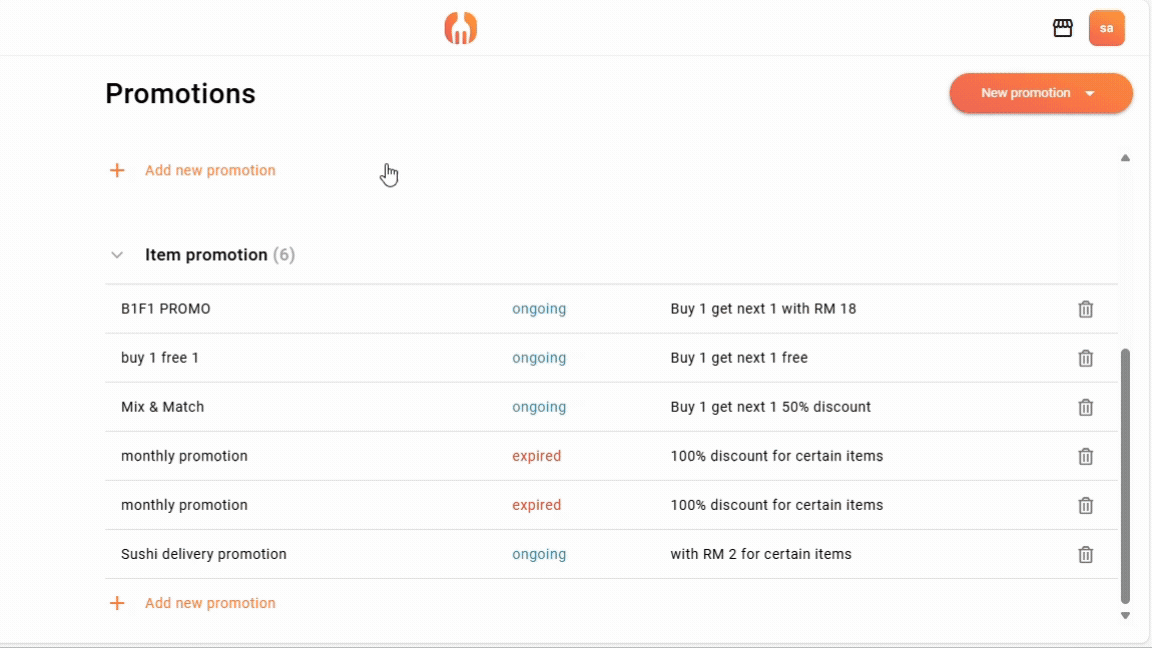Select the 'buy 1 free 1' promotion name
The width and height of the screenshot is (1152, 648).
(160, 358)
